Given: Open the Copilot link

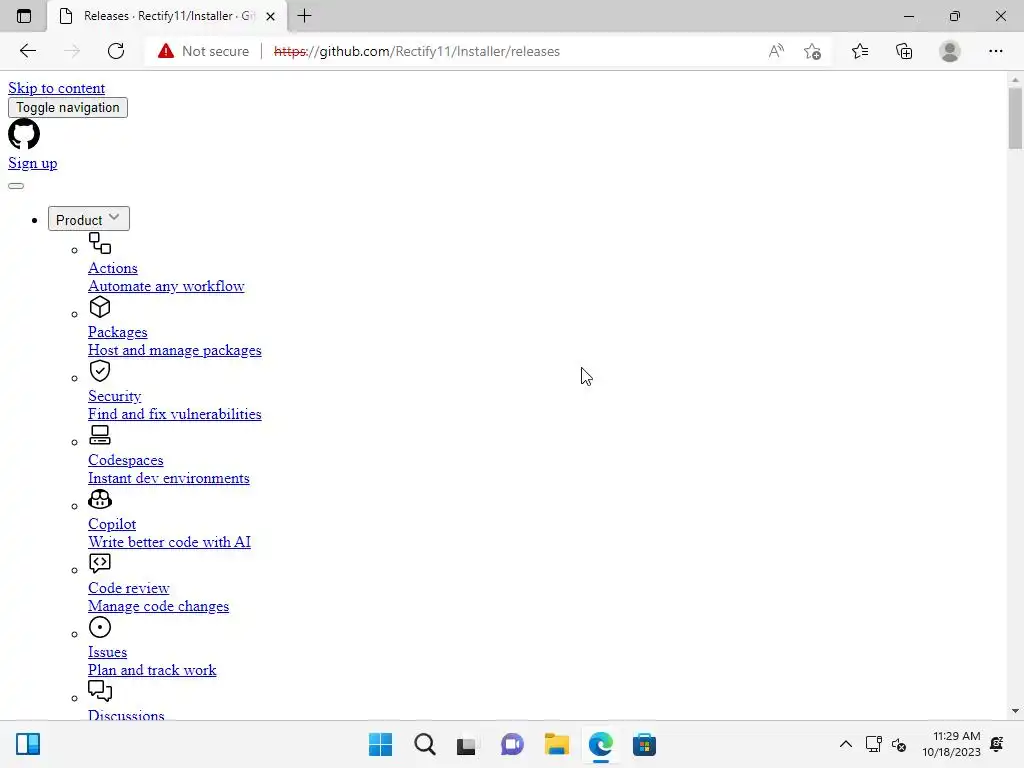Looking at the screenshot, I should (112, 524).
